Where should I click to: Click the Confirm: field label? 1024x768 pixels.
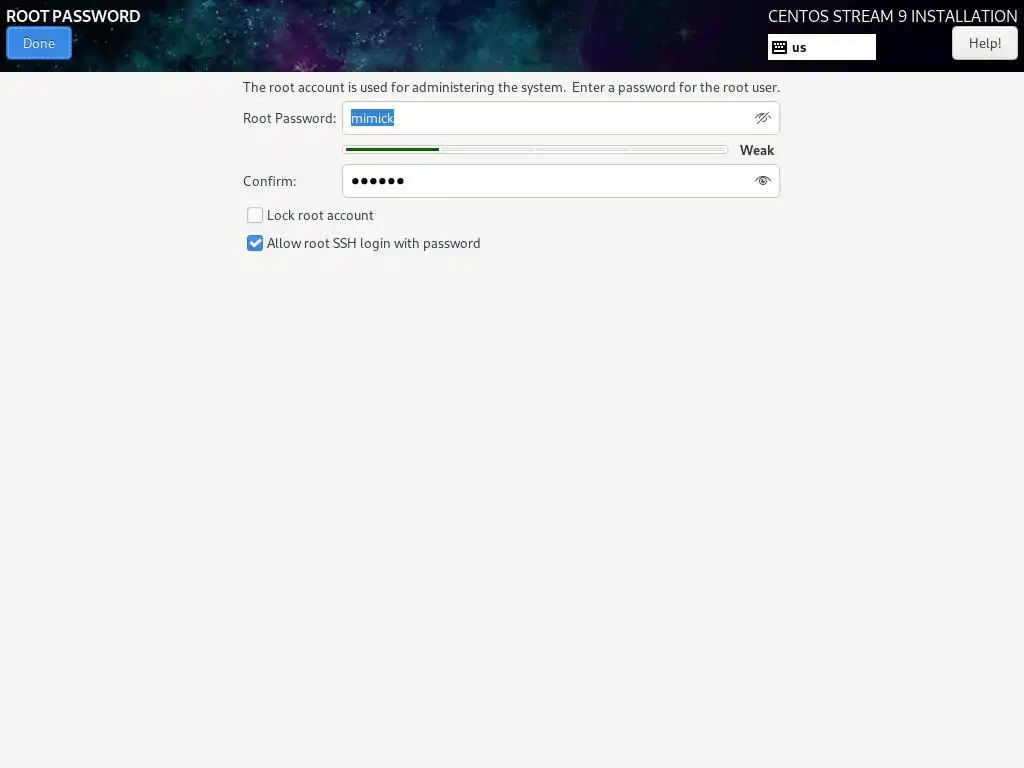(x=270, y=181)
